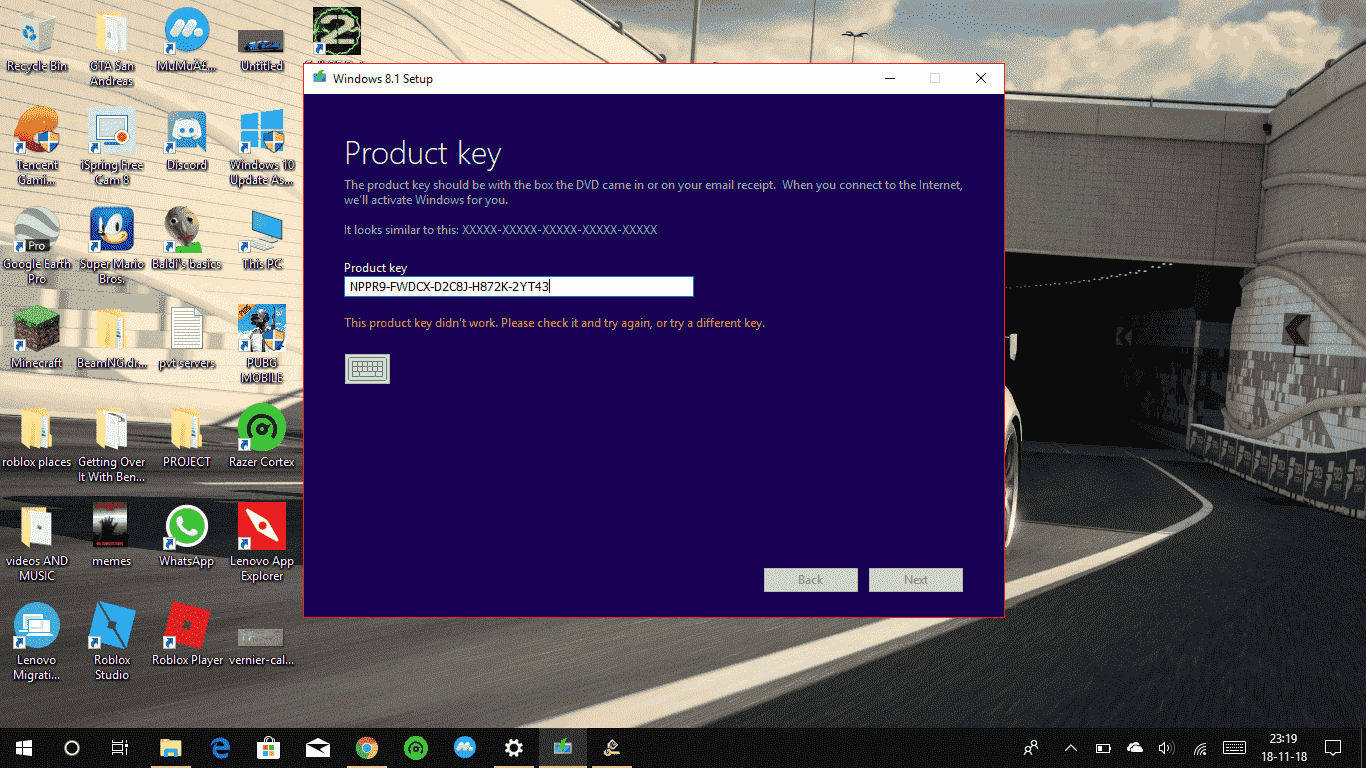Open MuMu App Player taskbar icon
This screenshot has width=1366, height=768.
pos(465,748)
